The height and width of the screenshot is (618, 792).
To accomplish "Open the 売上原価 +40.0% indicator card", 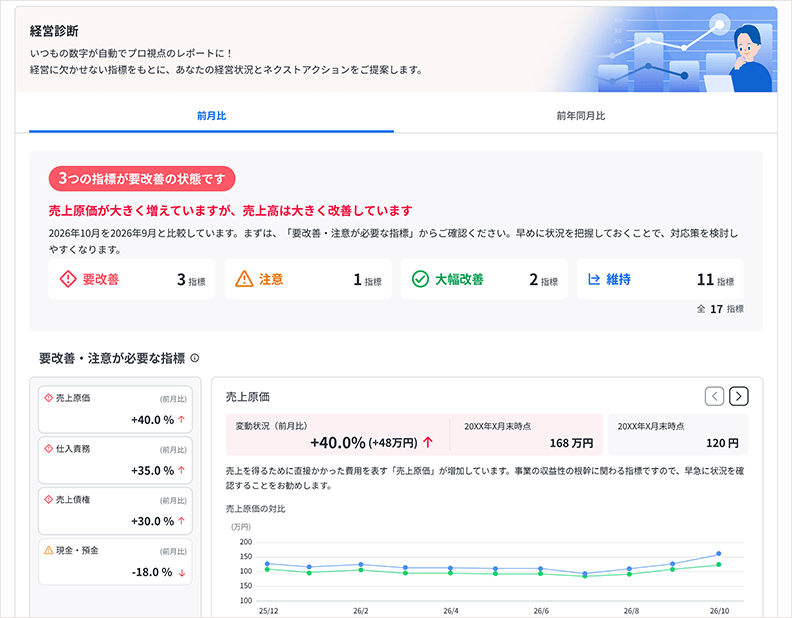I will (115, 409).
